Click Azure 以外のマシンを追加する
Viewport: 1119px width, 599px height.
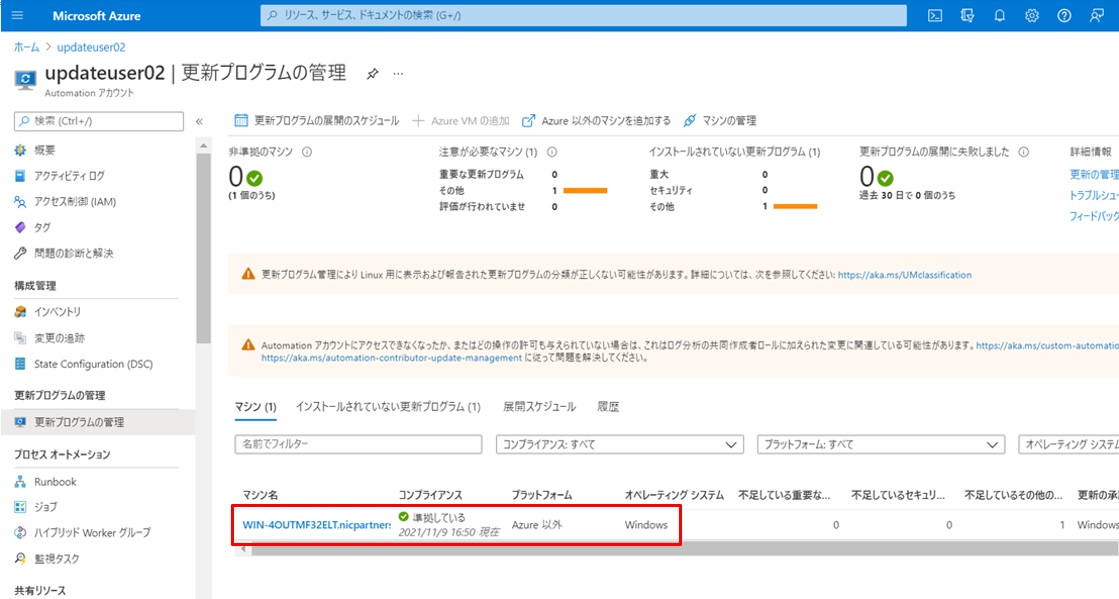[596, 121]
